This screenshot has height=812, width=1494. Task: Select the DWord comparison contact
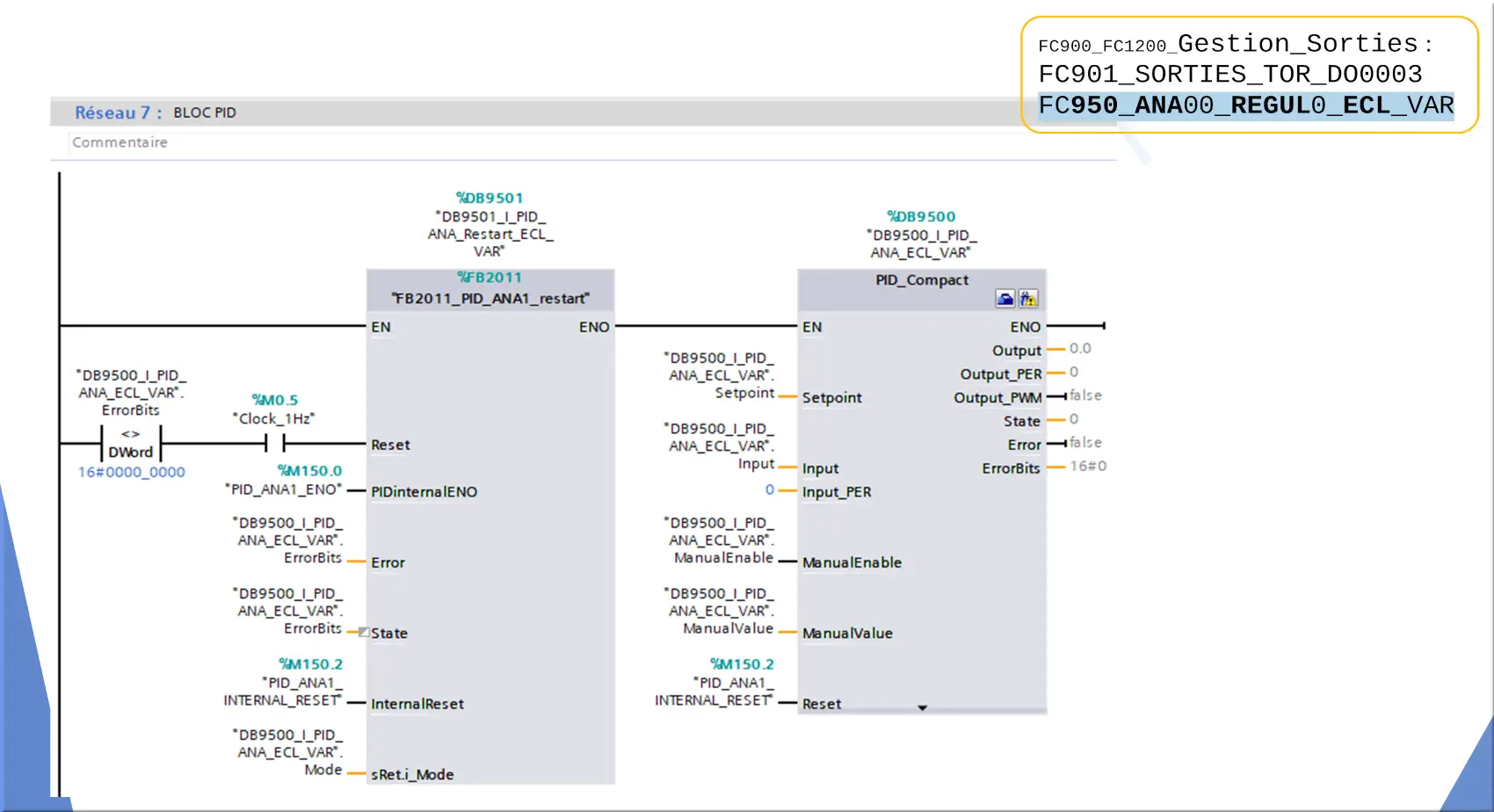click(131, 444)
